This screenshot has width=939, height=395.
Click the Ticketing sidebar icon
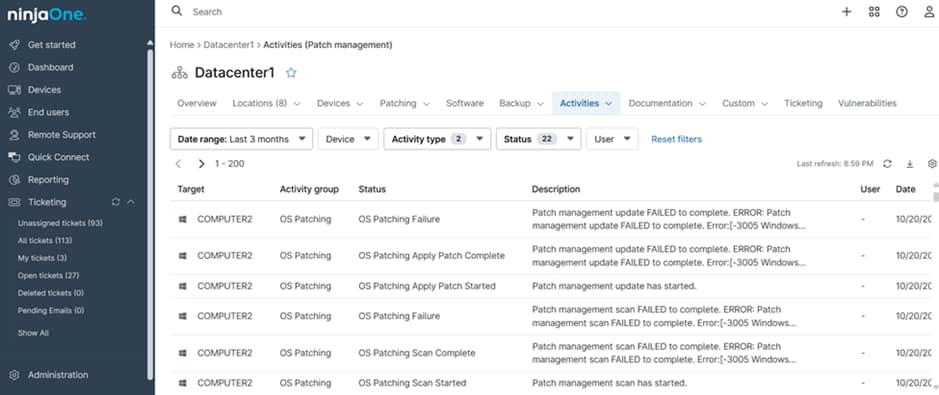tap(14, 202)
